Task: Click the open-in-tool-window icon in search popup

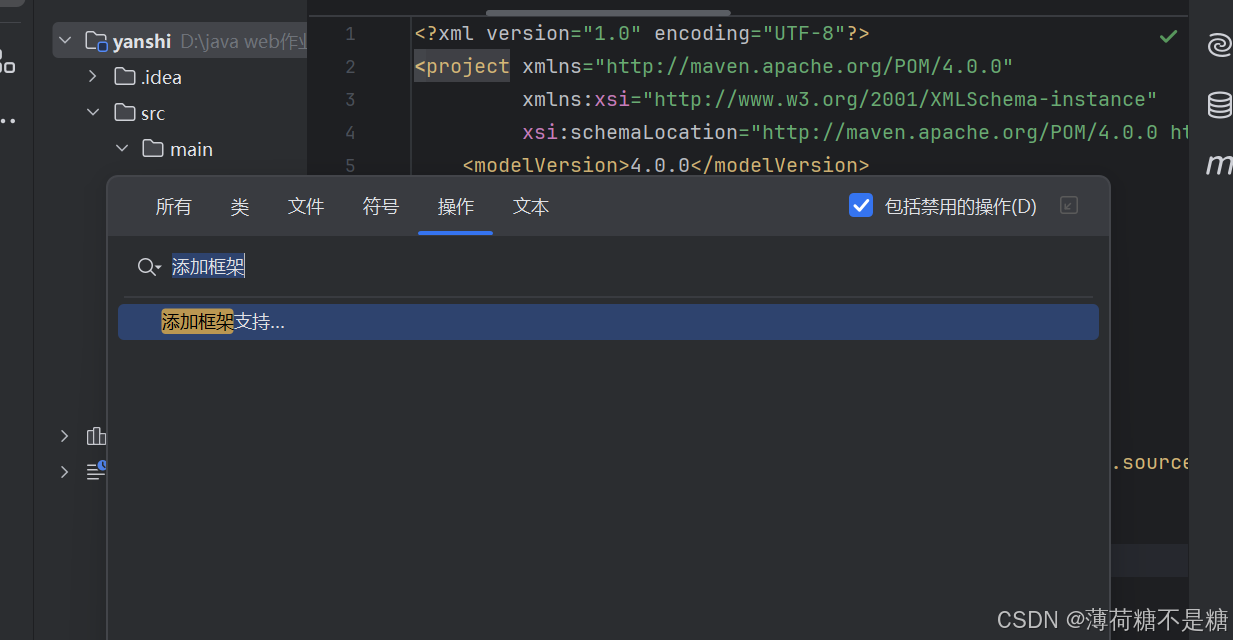Action: point(1069,206)
